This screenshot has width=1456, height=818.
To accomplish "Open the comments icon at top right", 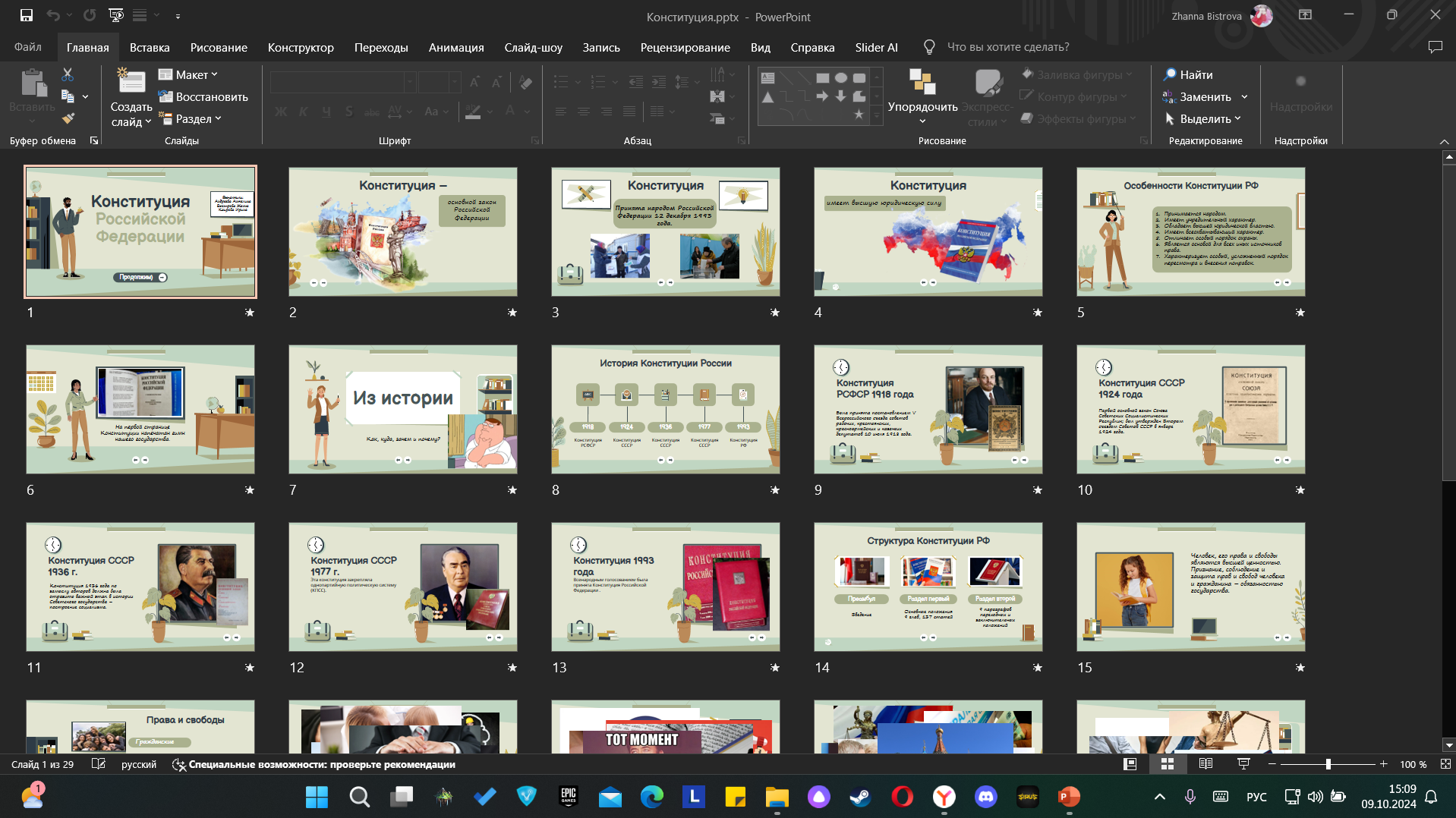I will (x=1435, y=47).
